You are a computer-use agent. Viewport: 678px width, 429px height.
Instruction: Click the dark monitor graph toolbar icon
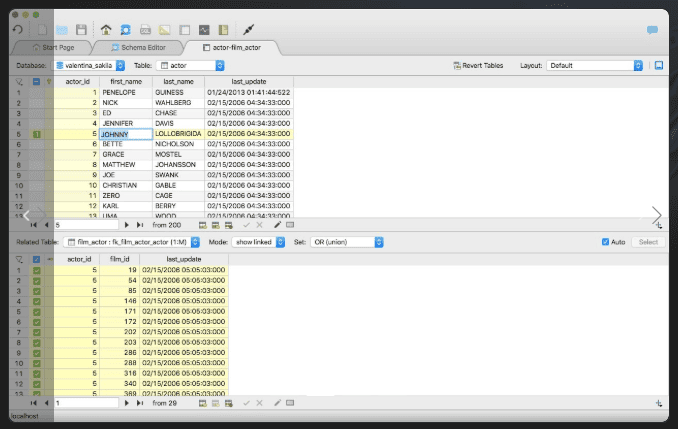tap(204, 29)
